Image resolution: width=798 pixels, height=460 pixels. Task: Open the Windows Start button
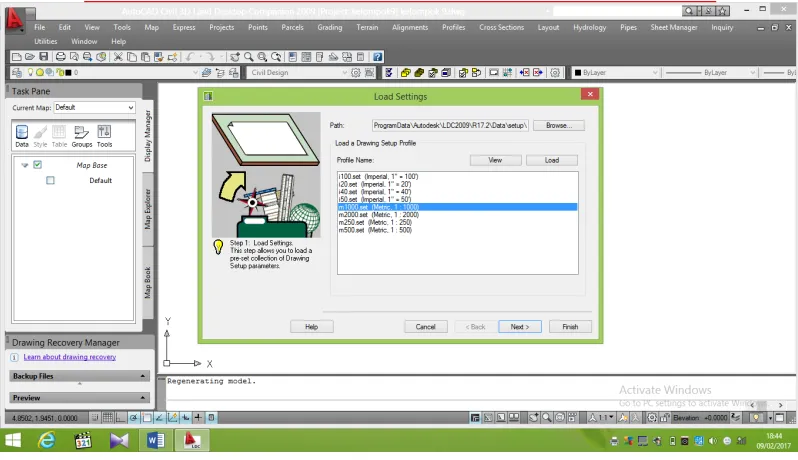(13, 440)
